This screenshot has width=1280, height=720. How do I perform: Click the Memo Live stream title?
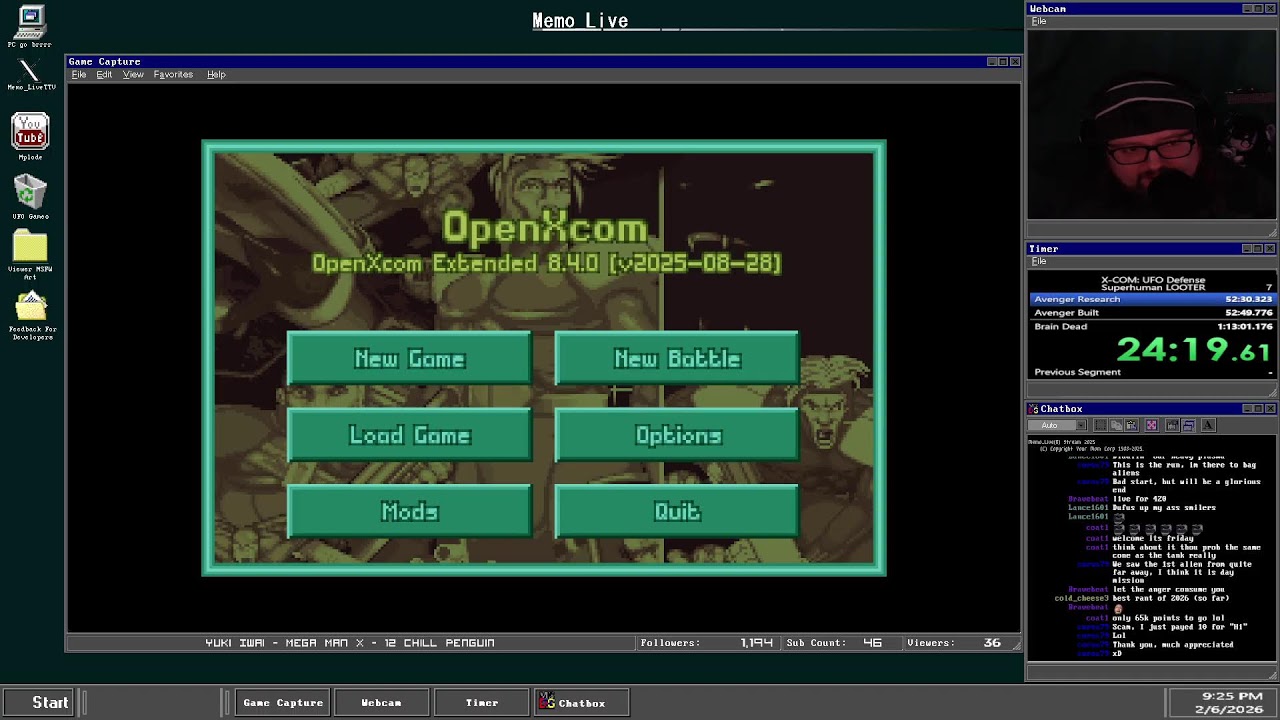(x=580, y=21)
